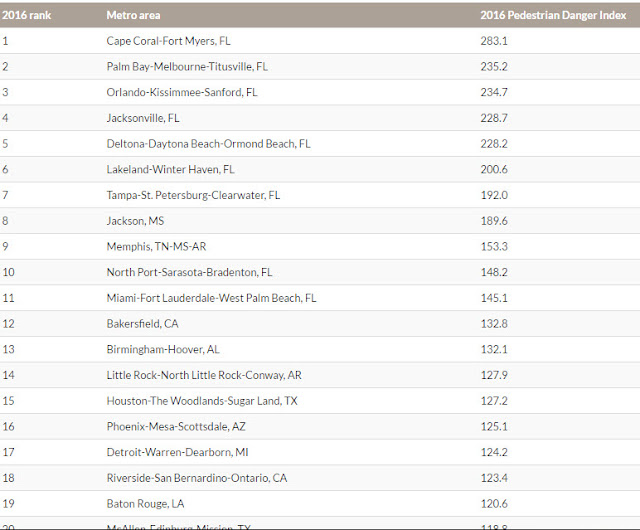Click the Bakersfield, CA metro name
The image size is (640, 530).
(142, 324)
